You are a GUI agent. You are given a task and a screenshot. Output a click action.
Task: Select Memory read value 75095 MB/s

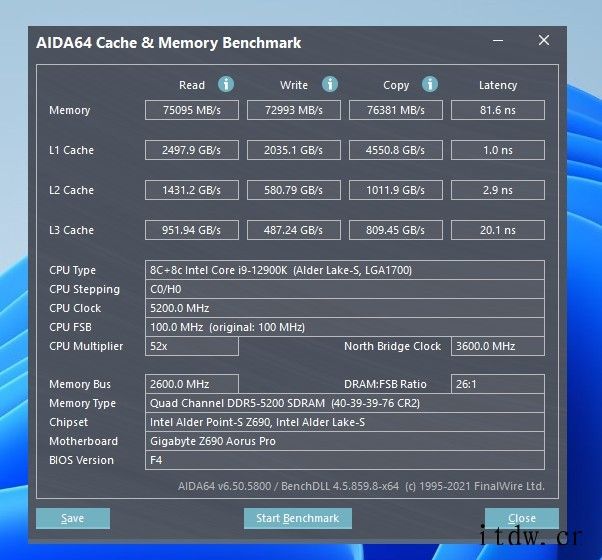click(192, 110)
